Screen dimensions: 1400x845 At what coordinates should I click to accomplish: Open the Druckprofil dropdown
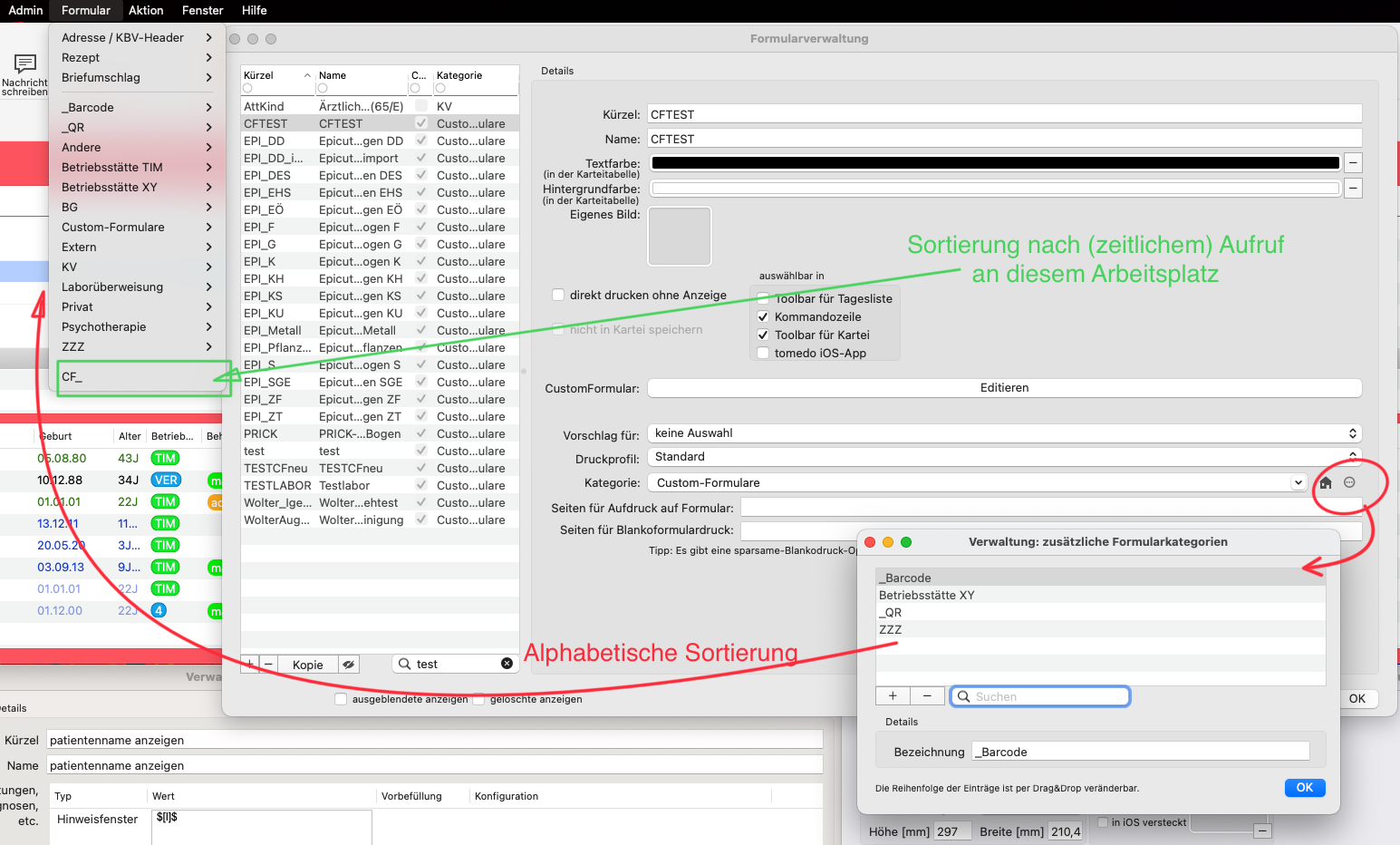(x=1004, y=457)
